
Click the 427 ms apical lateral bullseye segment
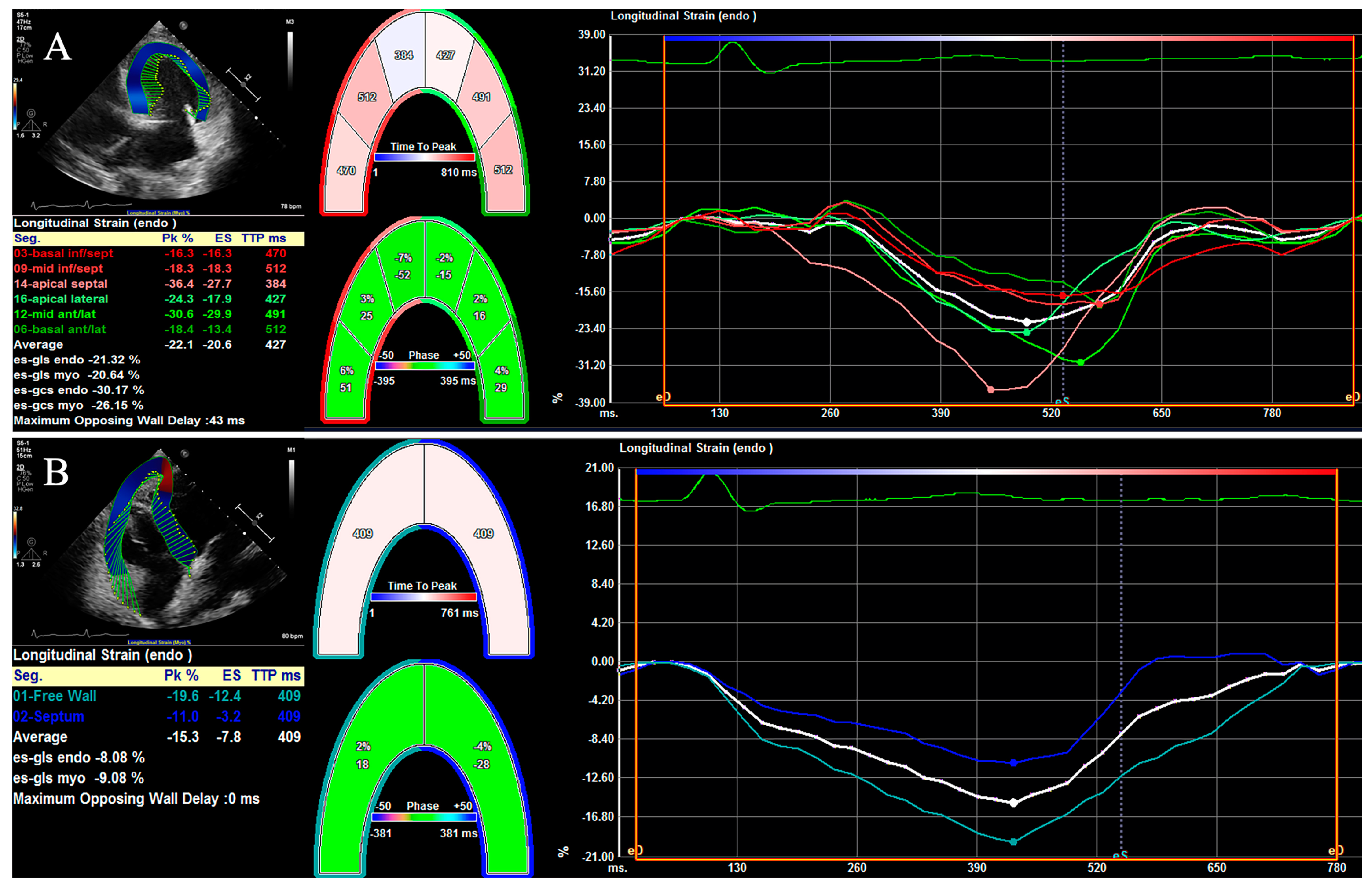445,55
